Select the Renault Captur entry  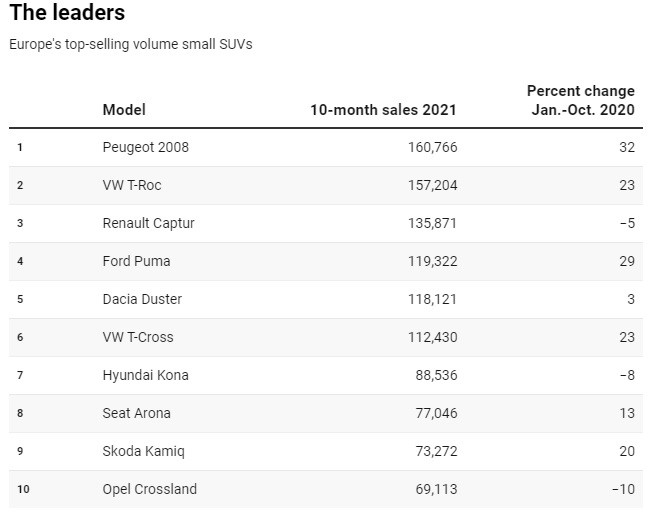148,223
